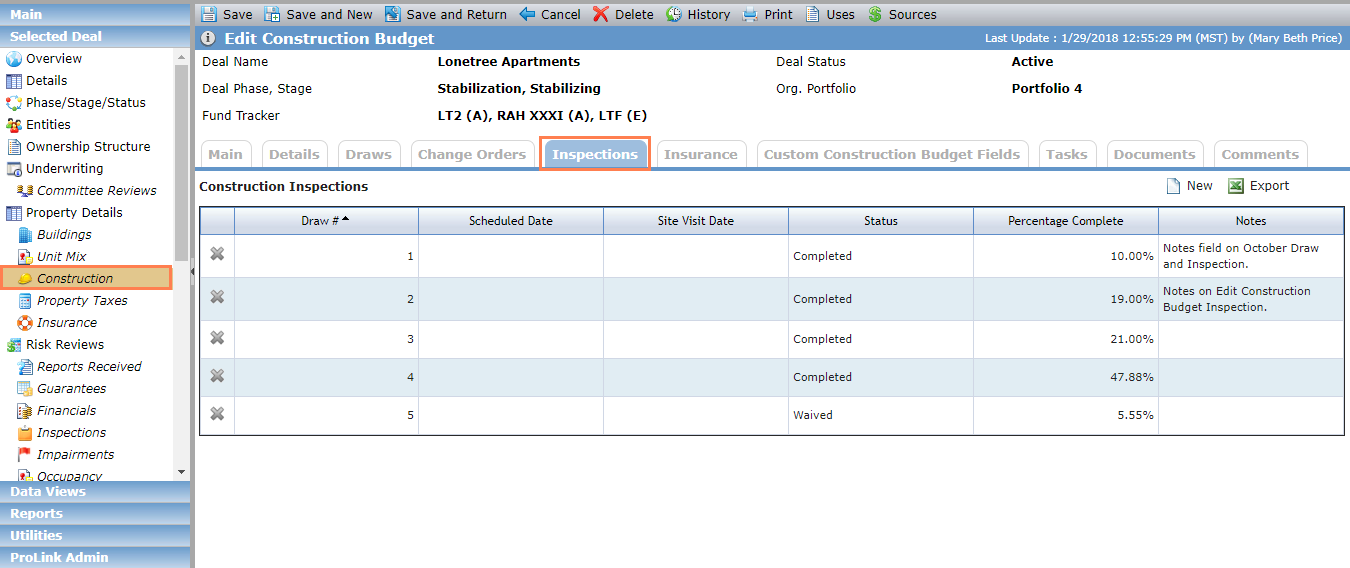Delete inspection row for draw 3
The width and height of the screenshot is (1350, 568).
tap(217, 338)
